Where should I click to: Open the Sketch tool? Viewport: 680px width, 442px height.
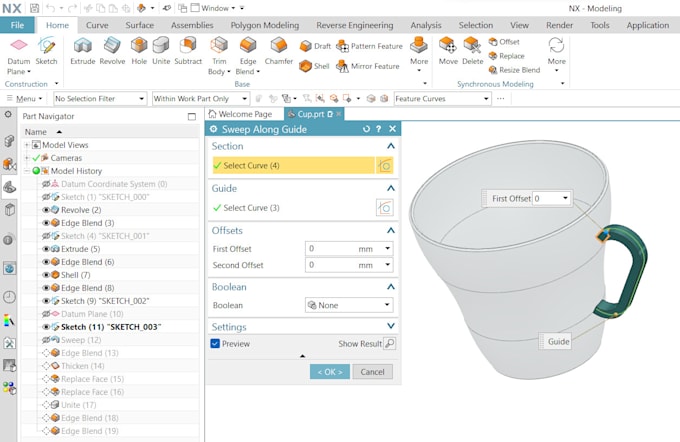coord(47,52)
